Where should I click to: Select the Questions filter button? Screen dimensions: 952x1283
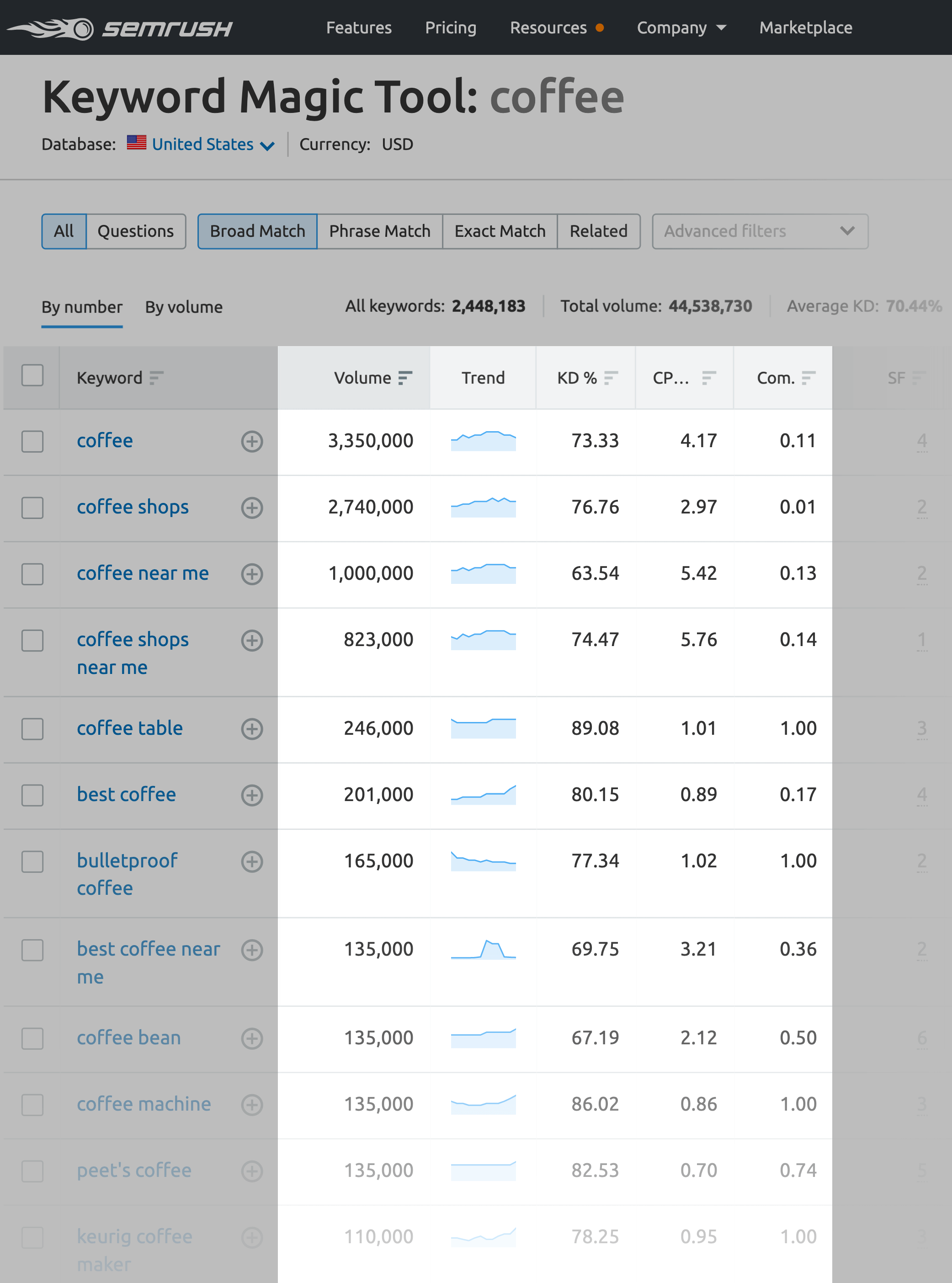[x=136, y=231]
